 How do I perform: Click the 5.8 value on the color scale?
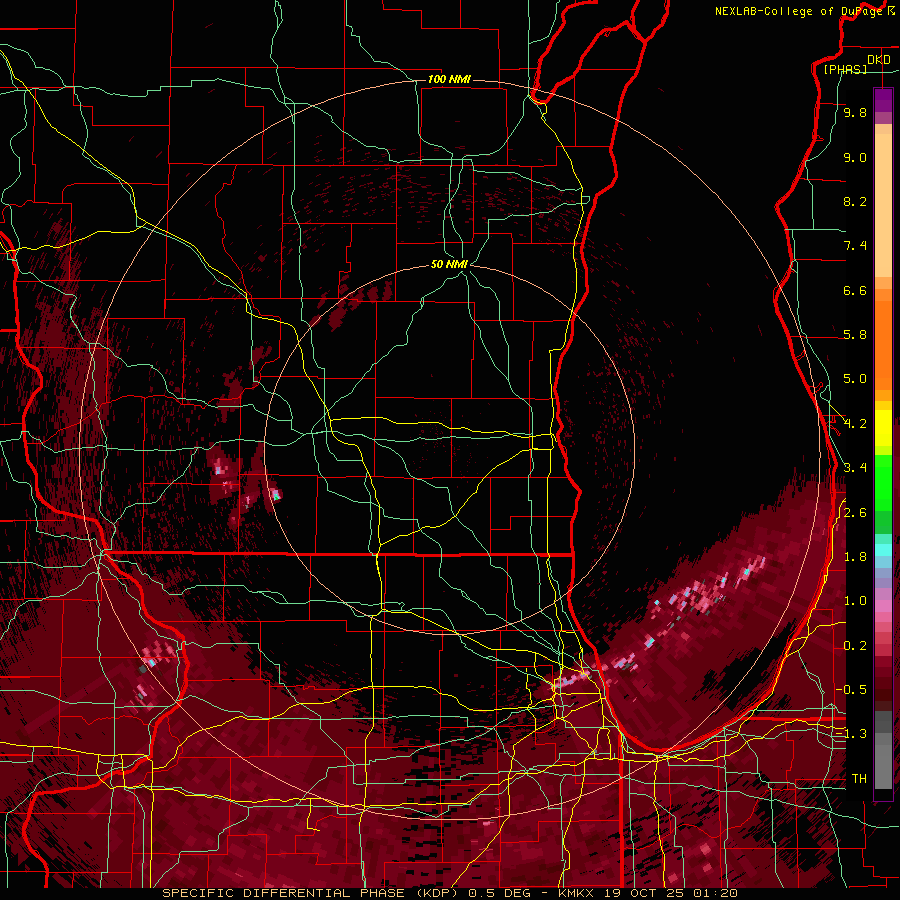[x=855, y=335]
